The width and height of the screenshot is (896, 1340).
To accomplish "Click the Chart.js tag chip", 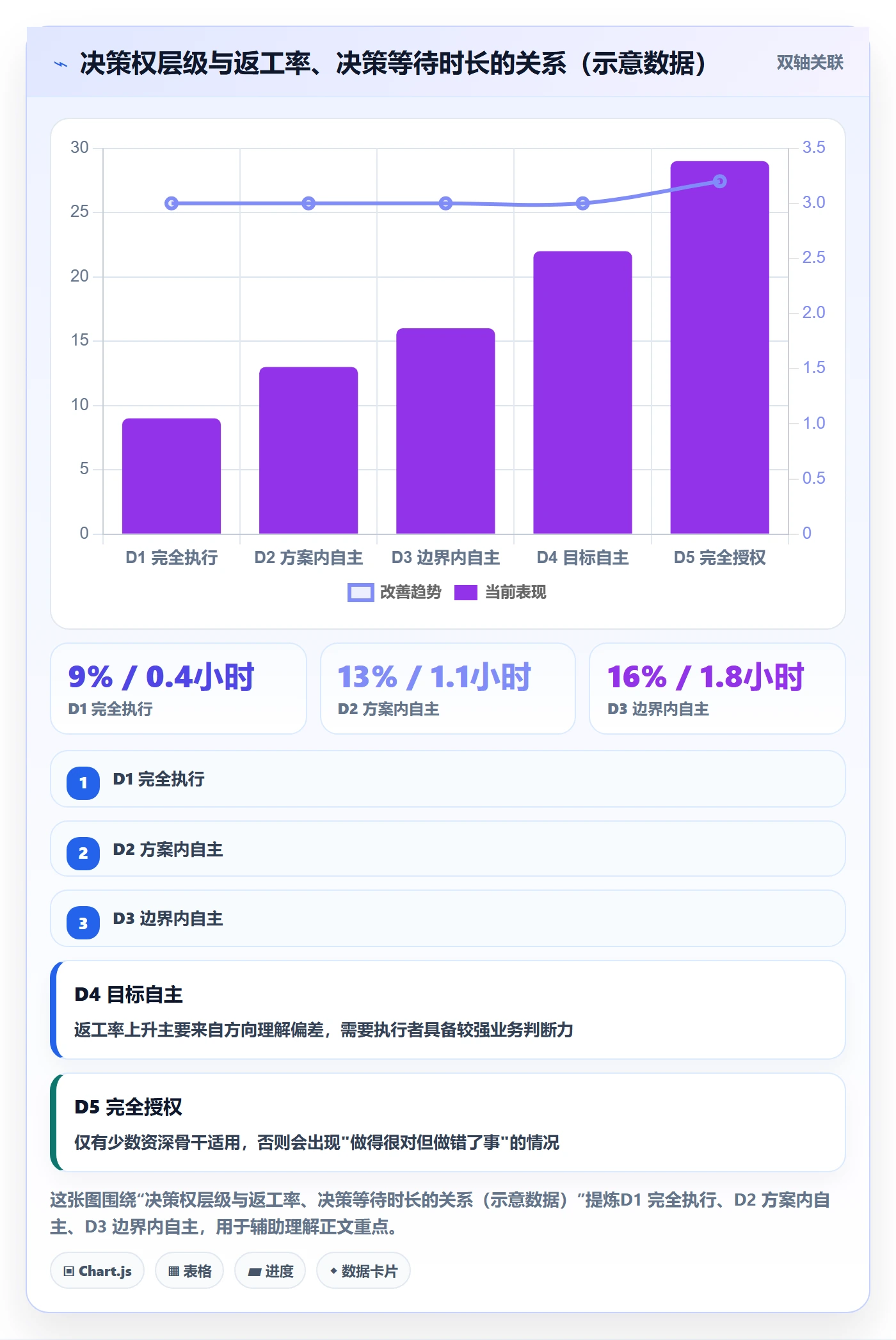I will (97, 1271).
